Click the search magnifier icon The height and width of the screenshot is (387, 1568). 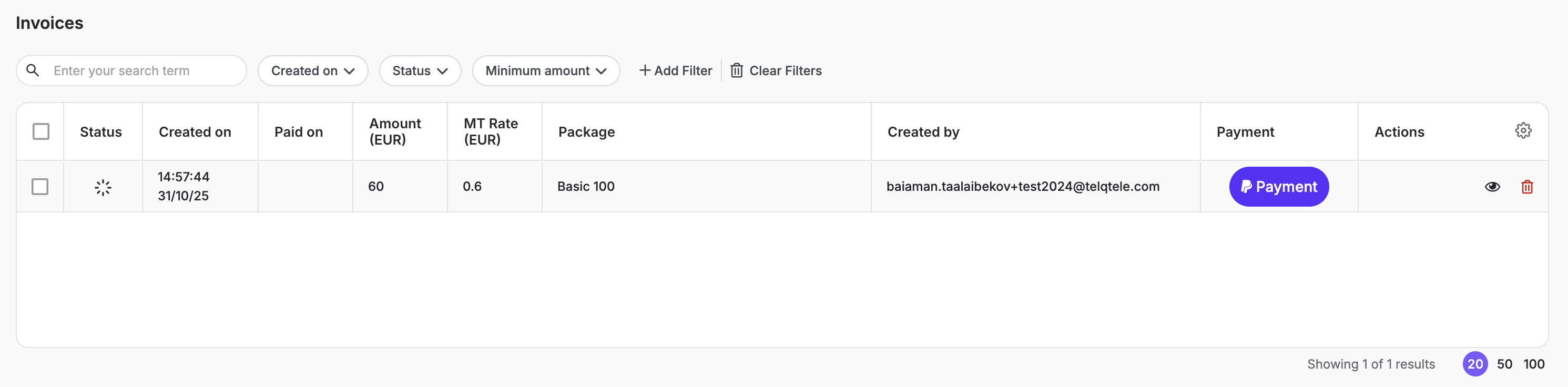pyautogui.click(x=33, y=70)
